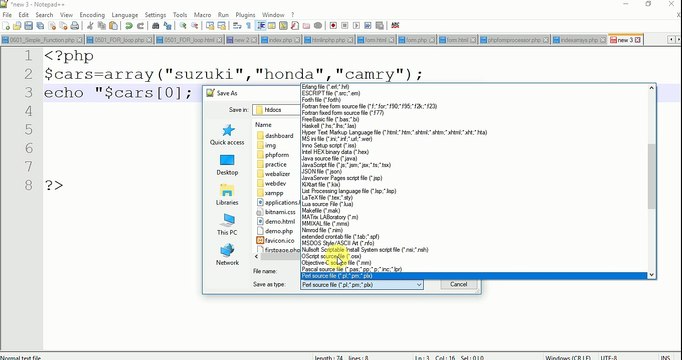Viewport: 682px width, 360px height.
Task: Toggle the highlighted indent guide icon
Action: click(x=261, y=26)
